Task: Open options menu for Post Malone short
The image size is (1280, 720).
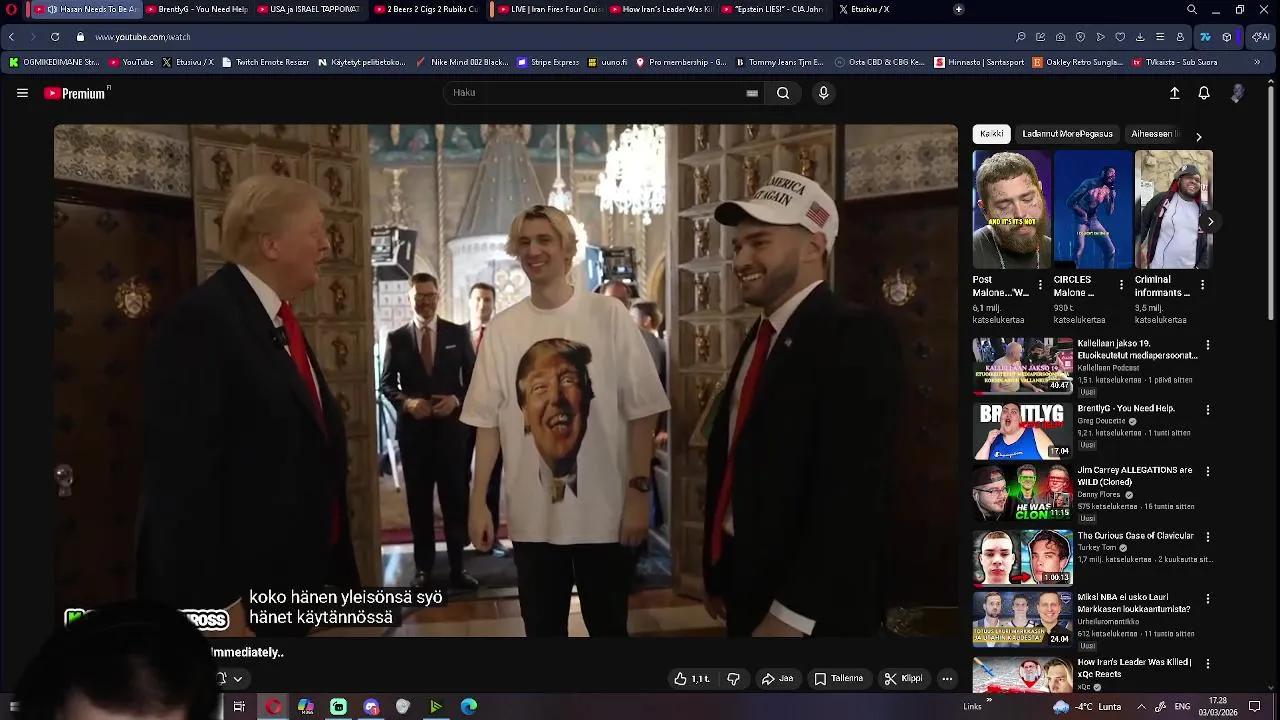Action: 1040,286
